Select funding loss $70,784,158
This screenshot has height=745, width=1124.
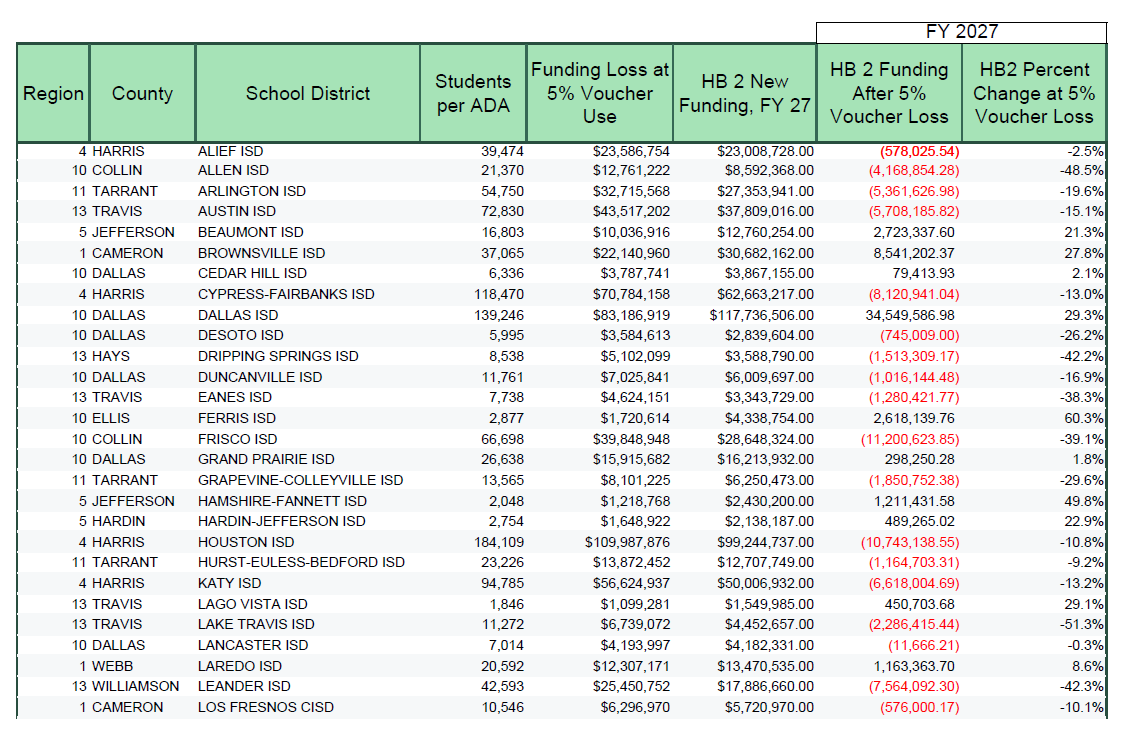point(632,294)
